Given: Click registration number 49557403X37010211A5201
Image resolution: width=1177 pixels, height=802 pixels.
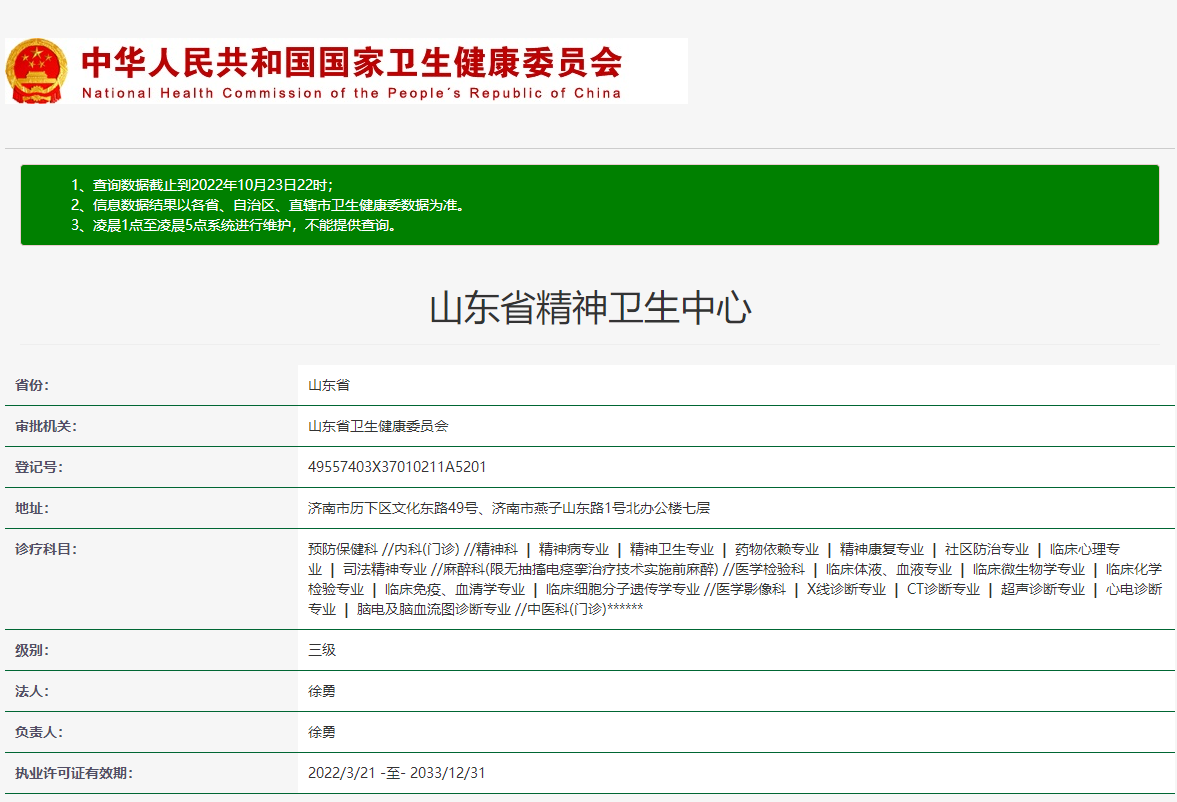Looking at the screenshot, I should click(397, 467).
